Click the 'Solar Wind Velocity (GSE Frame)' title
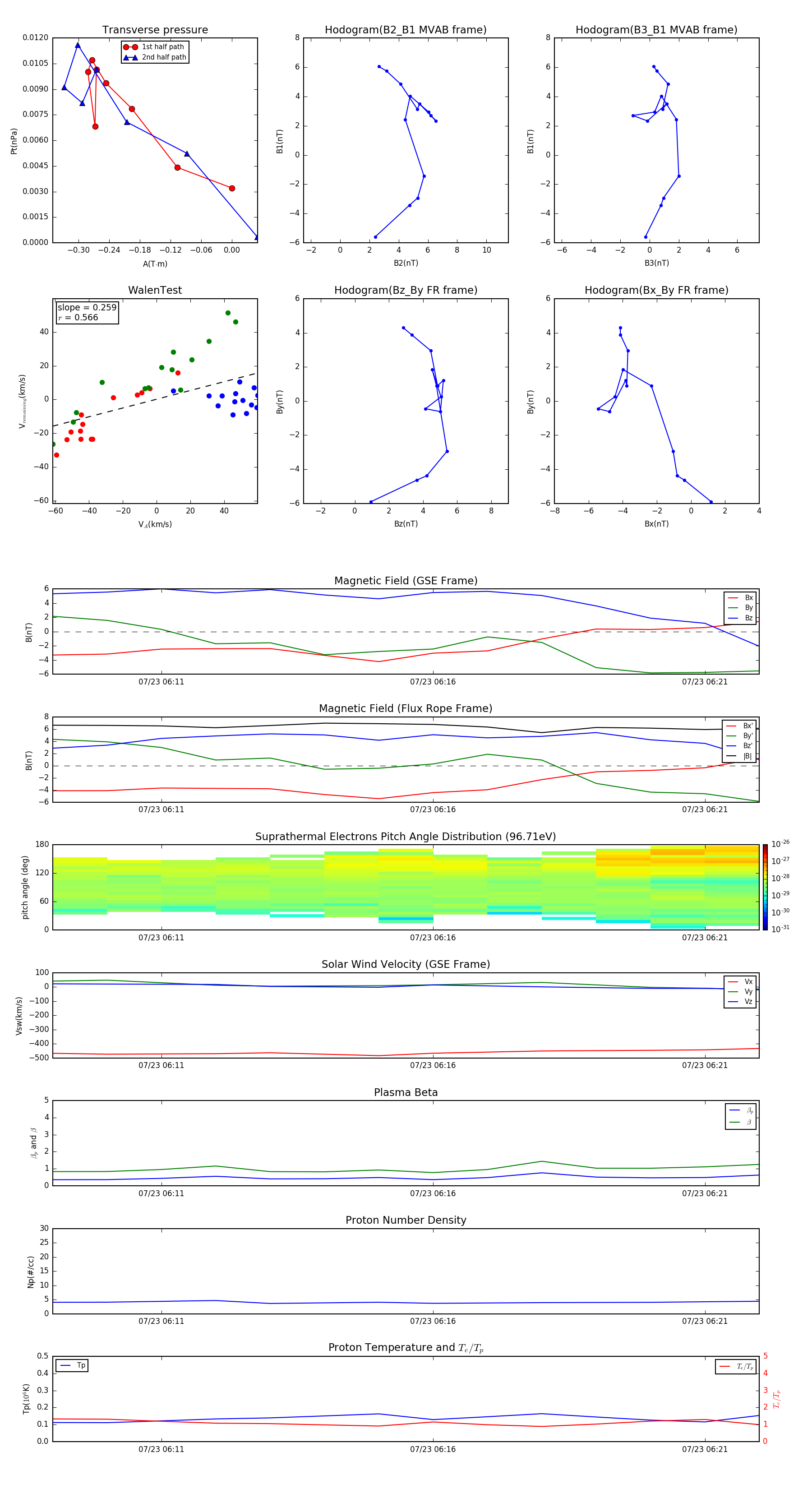Viewport: 812px width, 1489px height. pyautogui.click(x=406, y=965)
